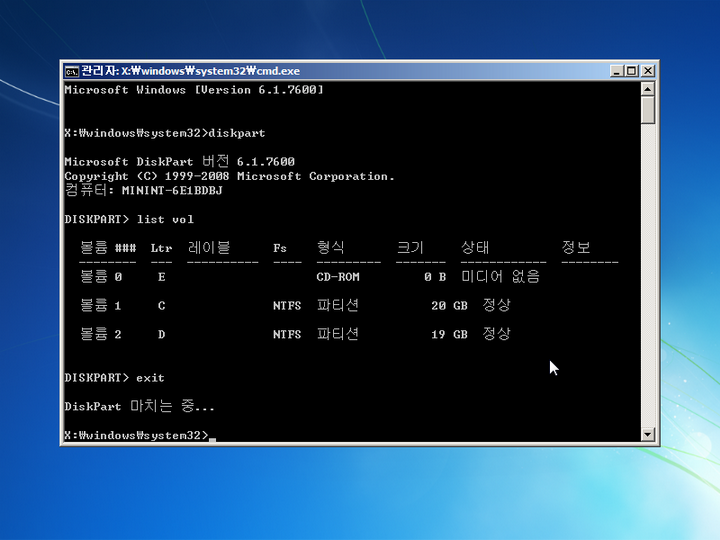Click the final command prompt line
This screenshot has width=720, height=540.
140,435
